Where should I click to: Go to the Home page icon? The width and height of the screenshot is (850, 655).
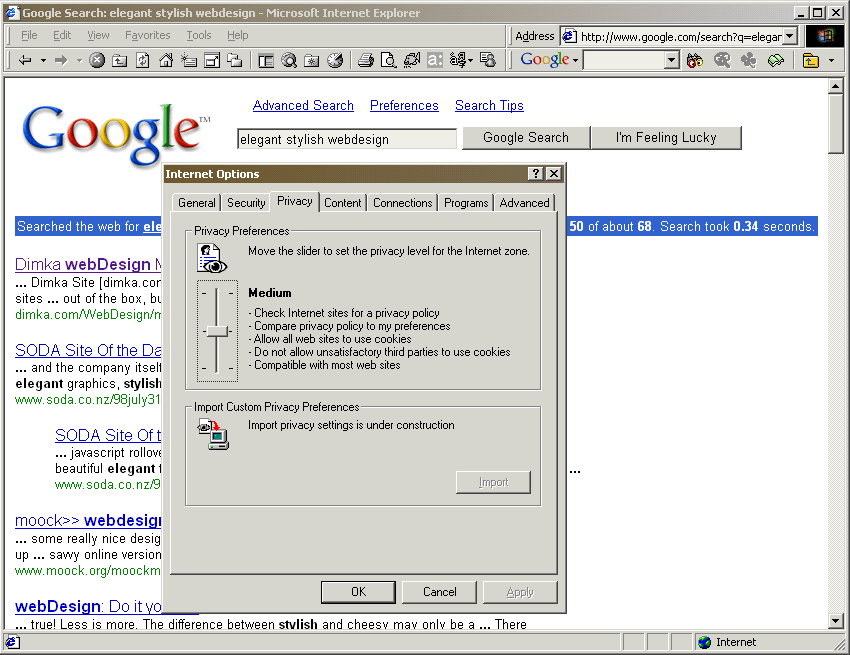coord(166,60)
